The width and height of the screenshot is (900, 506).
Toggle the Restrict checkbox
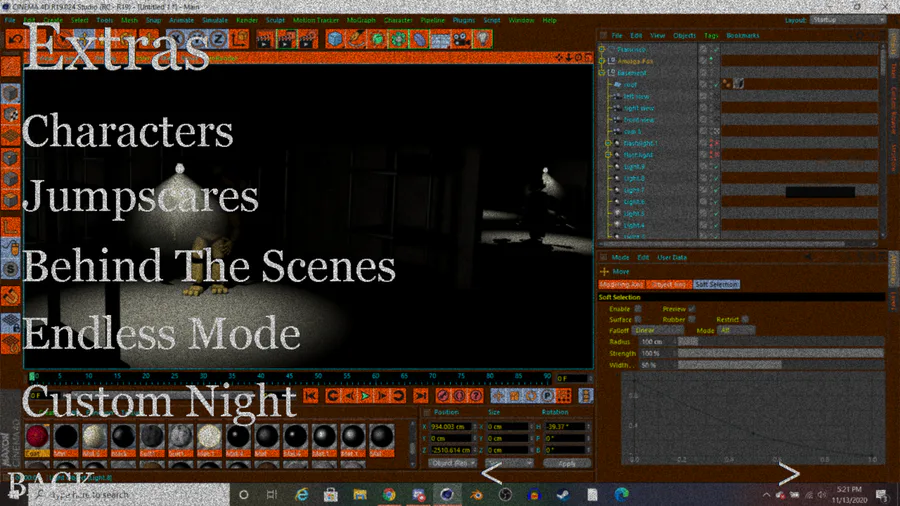[x=745, y=320]
